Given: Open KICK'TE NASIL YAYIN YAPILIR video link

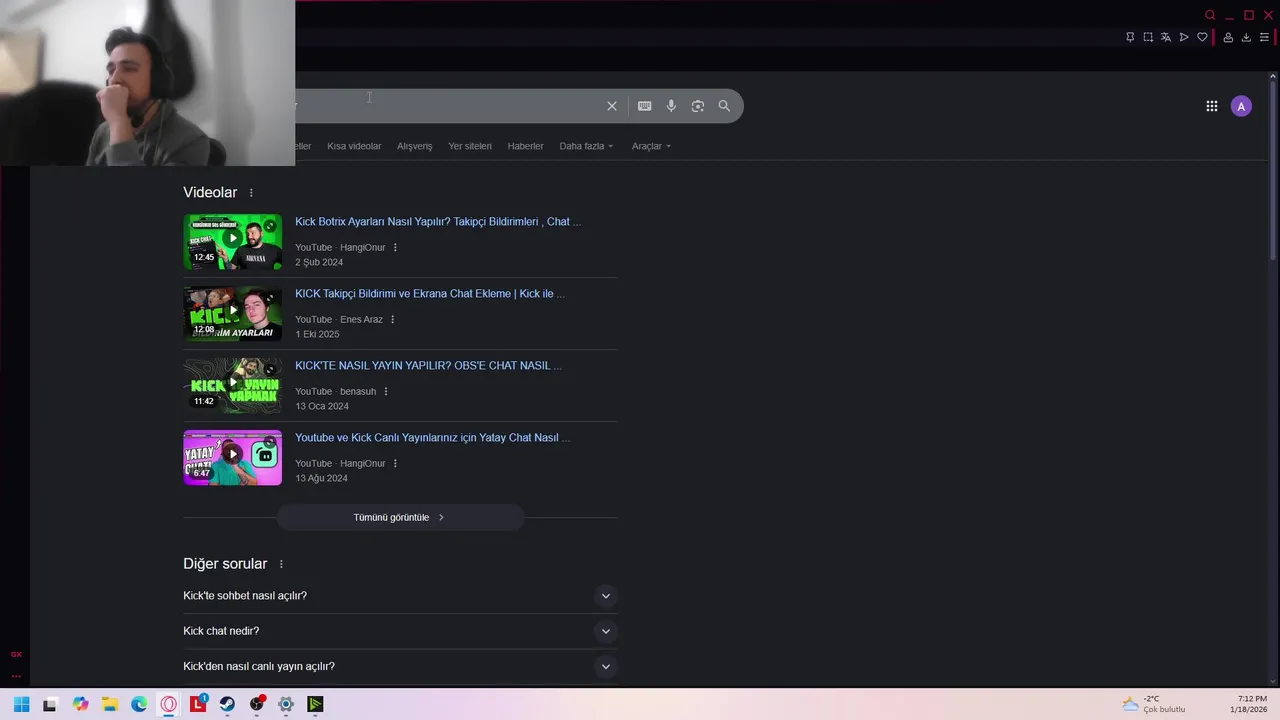Looking at the screenshot, I should (428, 366).
